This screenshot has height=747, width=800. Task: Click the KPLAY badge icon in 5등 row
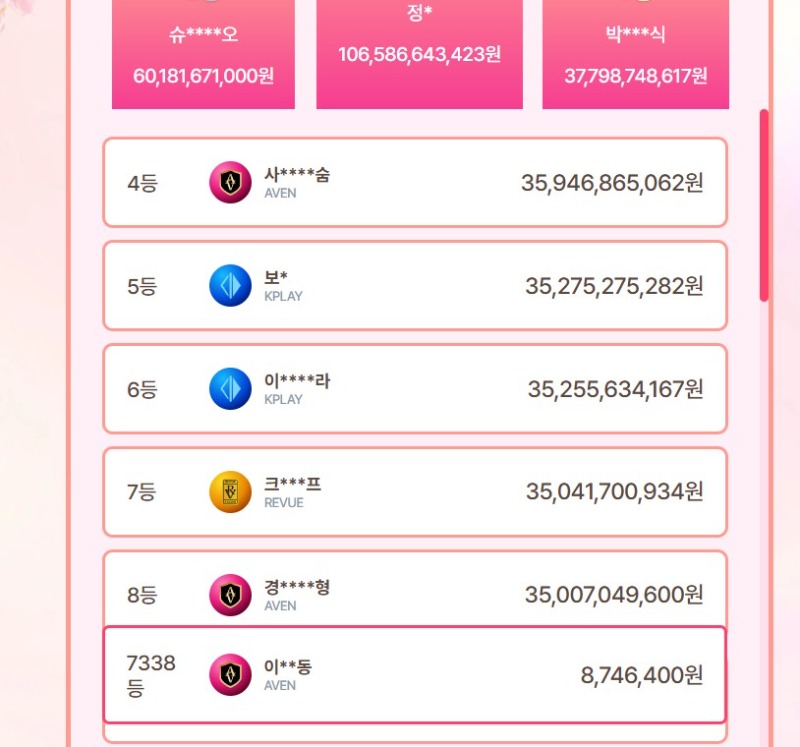[230, 286]
